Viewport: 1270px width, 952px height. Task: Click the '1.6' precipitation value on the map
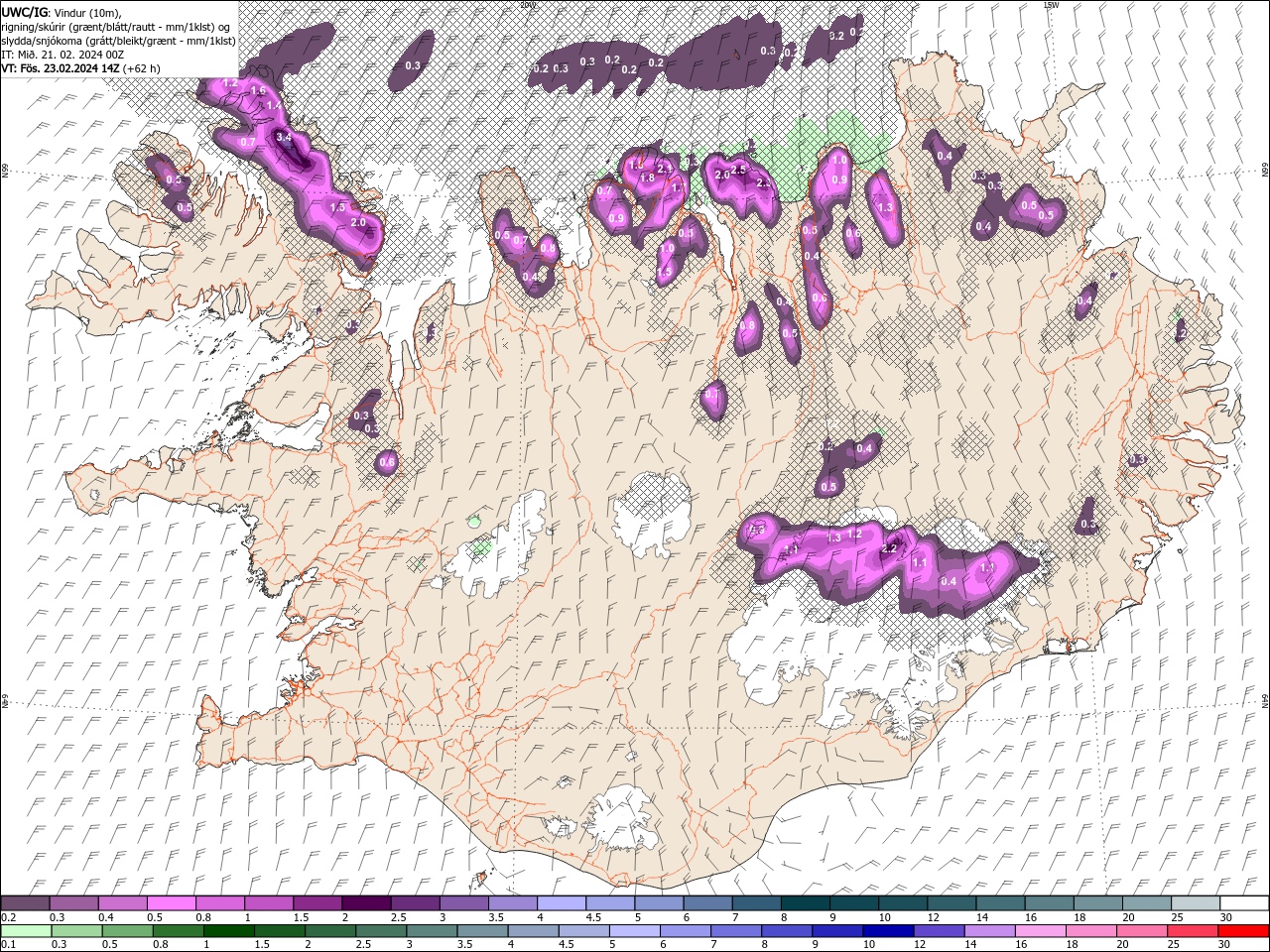[258, 90]
